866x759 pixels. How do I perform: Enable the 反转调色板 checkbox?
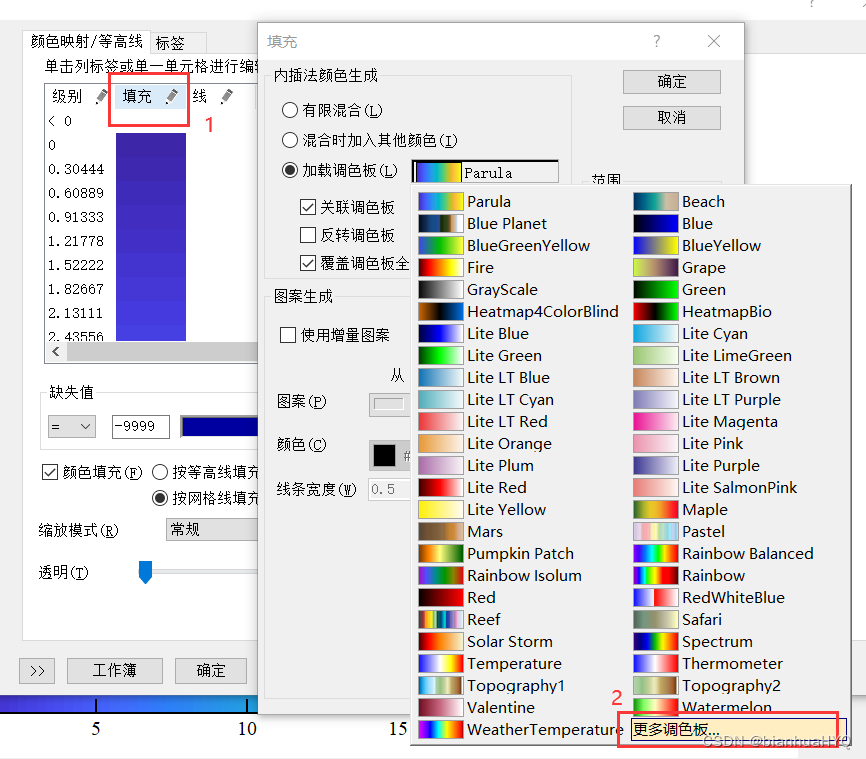pyautogui.click(x=308, y=236)
